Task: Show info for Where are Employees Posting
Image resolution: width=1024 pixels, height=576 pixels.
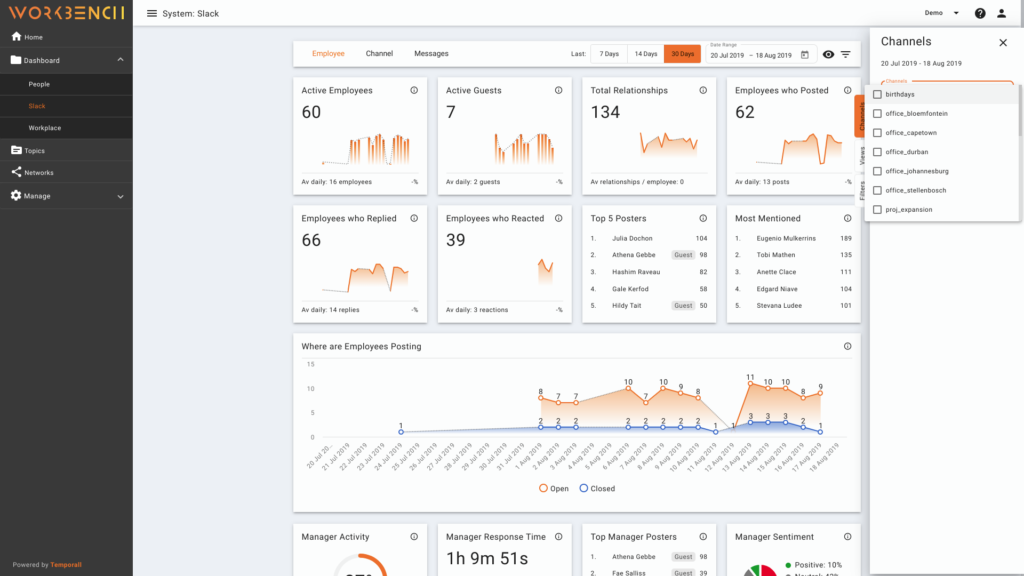Action: (x=847, y=346)
